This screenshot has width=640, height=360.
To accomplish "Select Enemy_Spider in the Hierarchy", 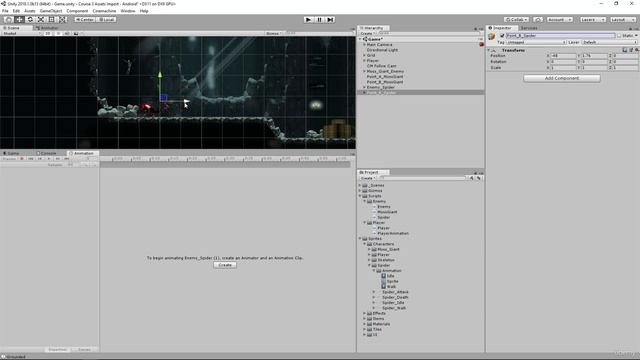I will pos(380,87).
